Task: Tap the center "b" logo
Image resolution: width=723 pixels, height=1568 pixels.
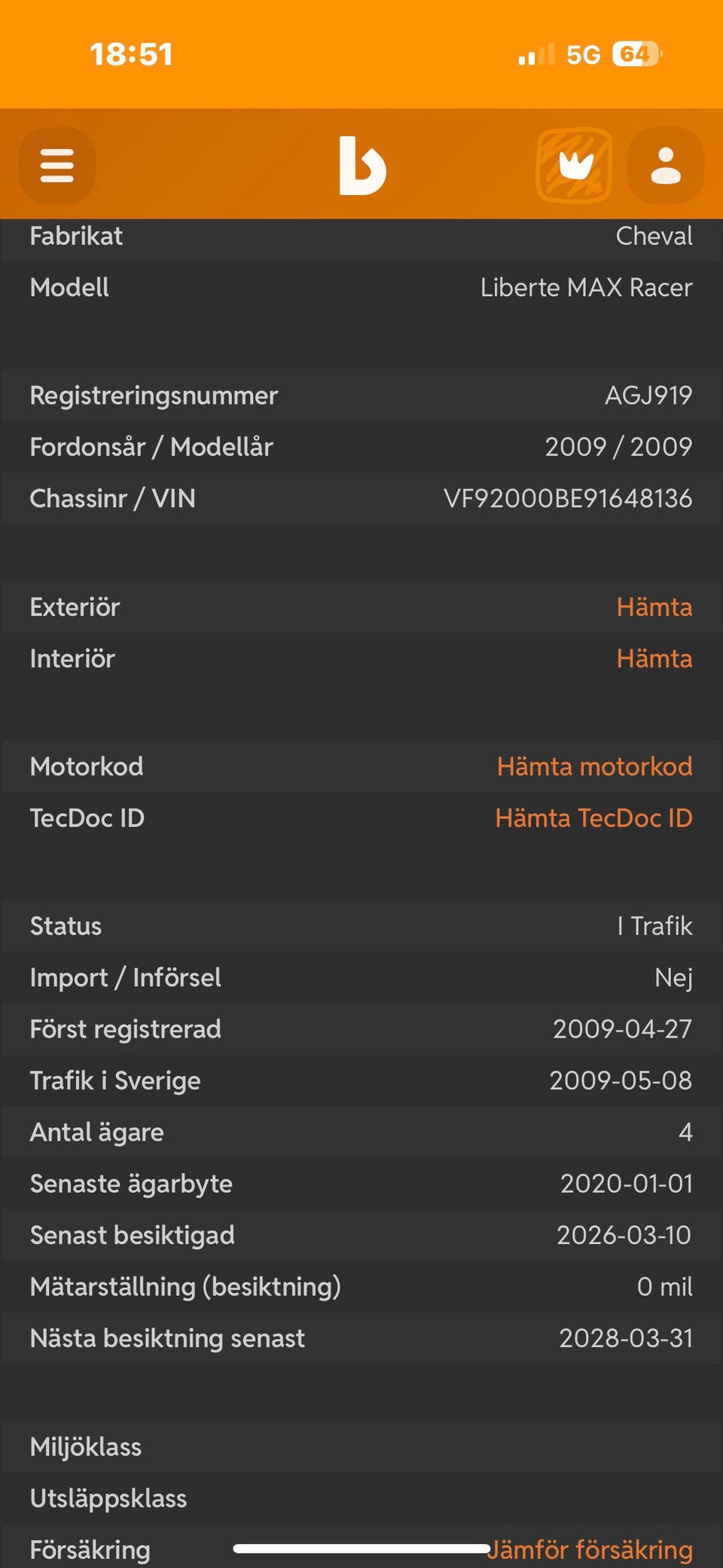Action: point(362,166)
